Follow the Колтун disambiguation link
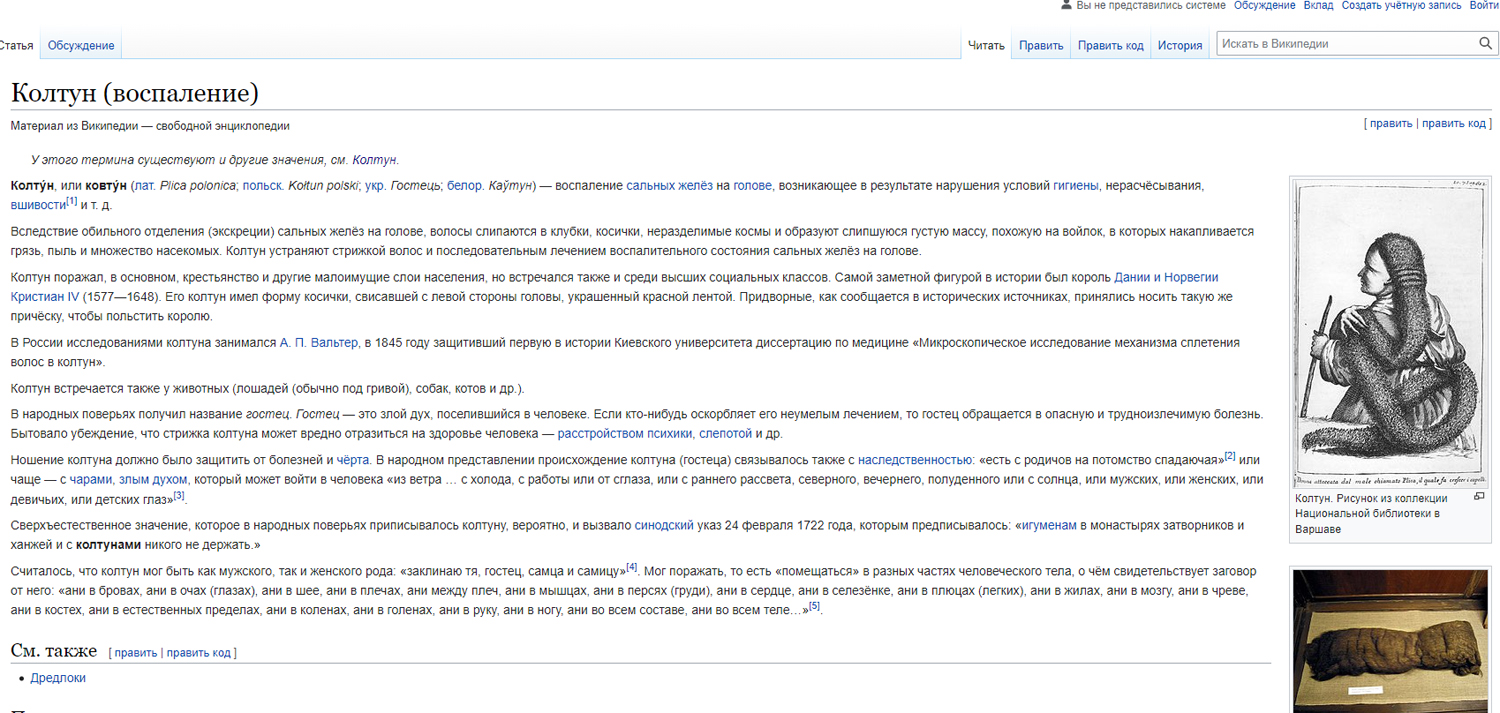 click(x=375, y=160)
